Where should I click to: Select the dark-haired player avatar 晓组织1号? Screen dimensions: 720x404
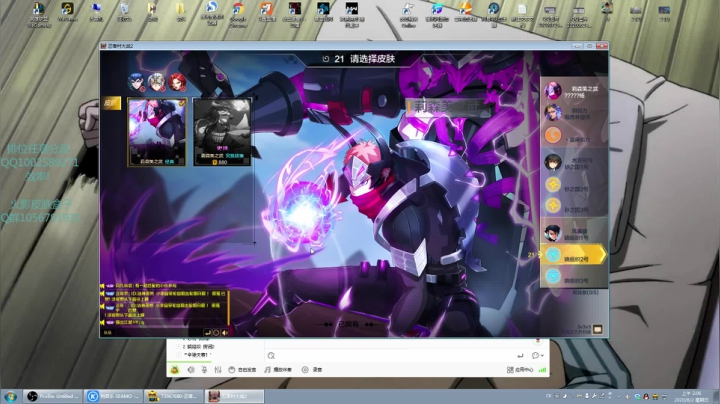tap(553, 233)
